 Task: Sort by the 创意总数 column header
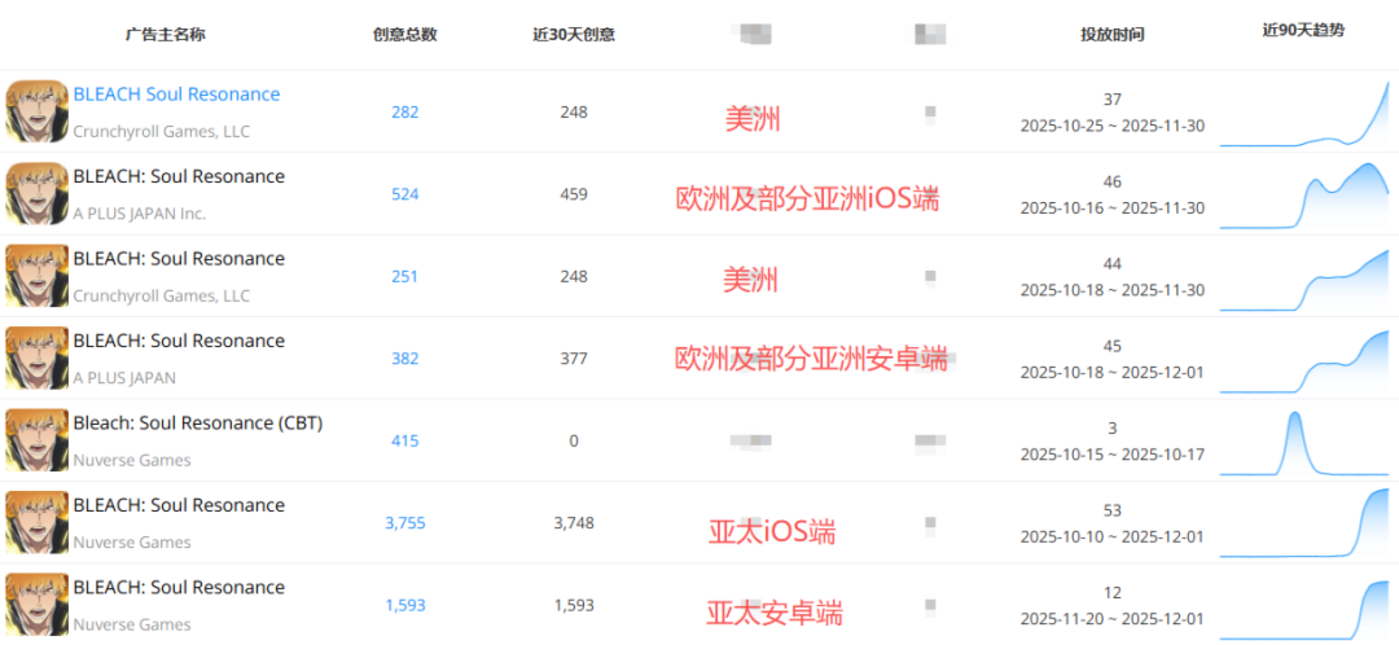pyautogui.click(x=405, y=34)
